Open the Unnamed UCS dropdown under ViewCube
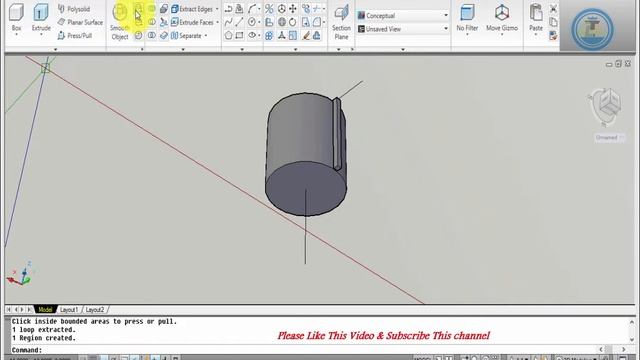Image resolution: width=640 pixels, height=360 pixels. pyautogui.click(x=609, y=138)
